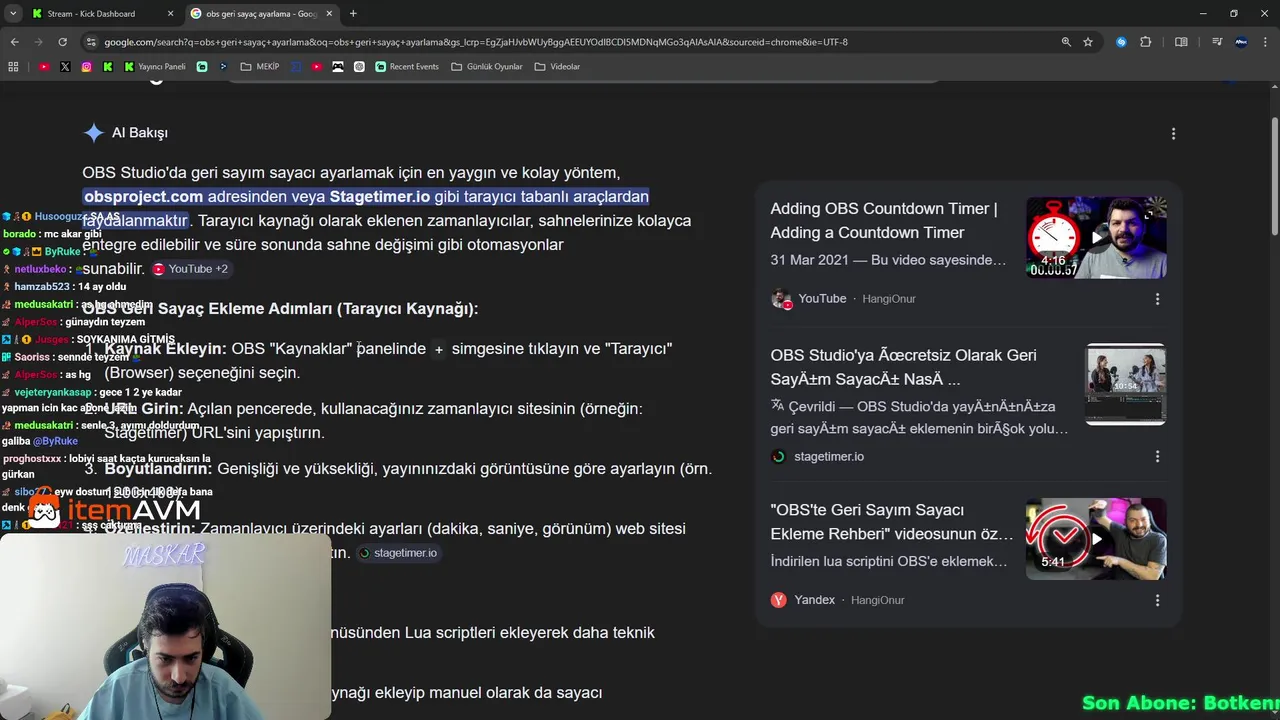Open the X (Twitter) bookmark
Viewport: 1280px width, 720px height.
[65, 67]
